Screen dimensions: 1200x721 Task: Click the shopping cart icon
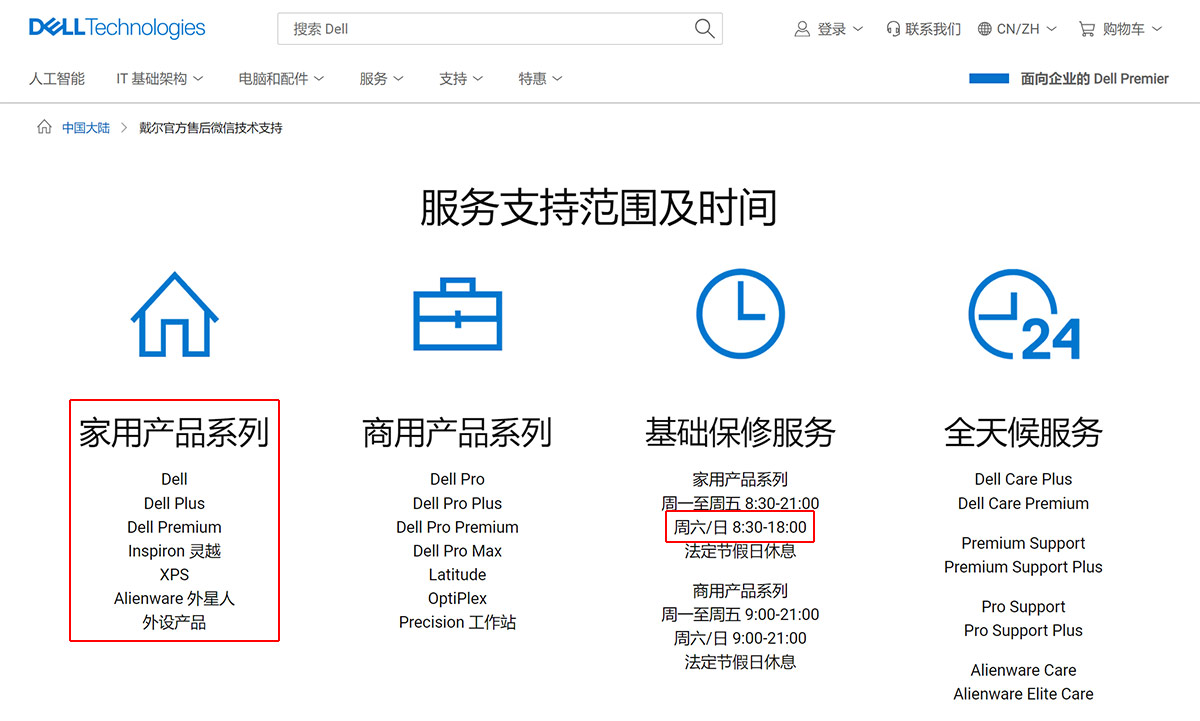[1087, 29]
